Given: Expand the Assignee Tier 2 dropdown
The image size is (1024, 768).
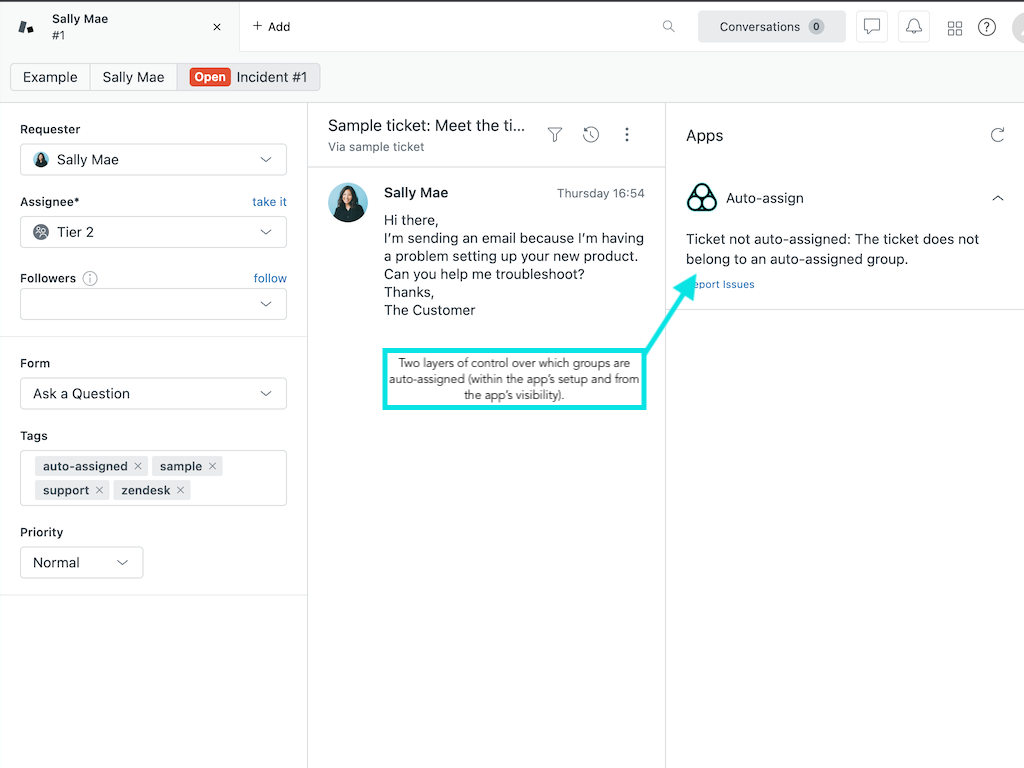Looking at the screenshot, I should click(x=153, y=232).
